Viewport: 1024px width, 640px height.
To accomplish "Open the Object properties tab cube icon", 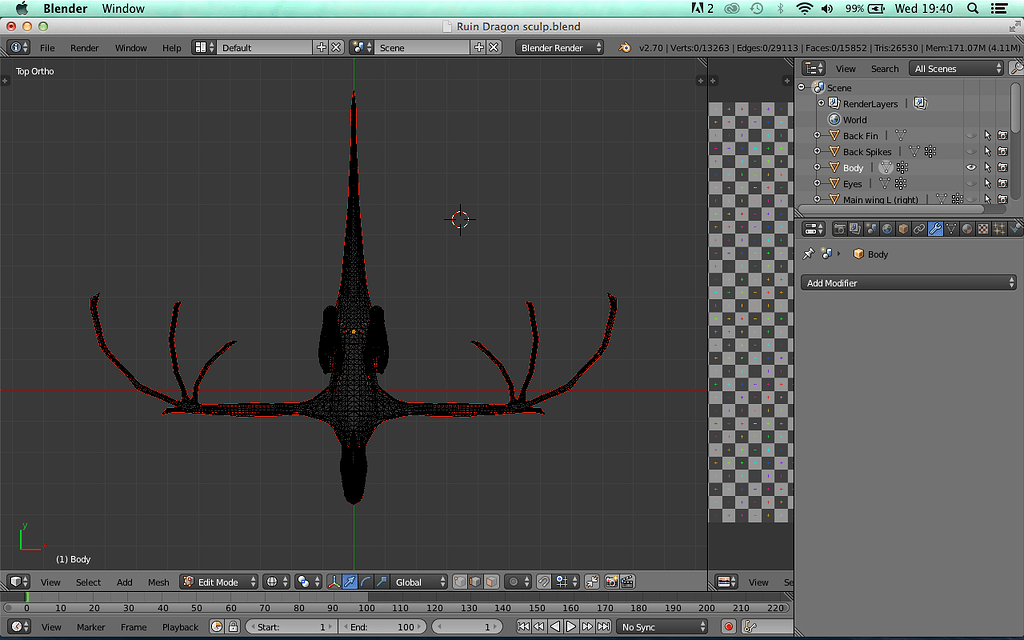I will 903,229.
